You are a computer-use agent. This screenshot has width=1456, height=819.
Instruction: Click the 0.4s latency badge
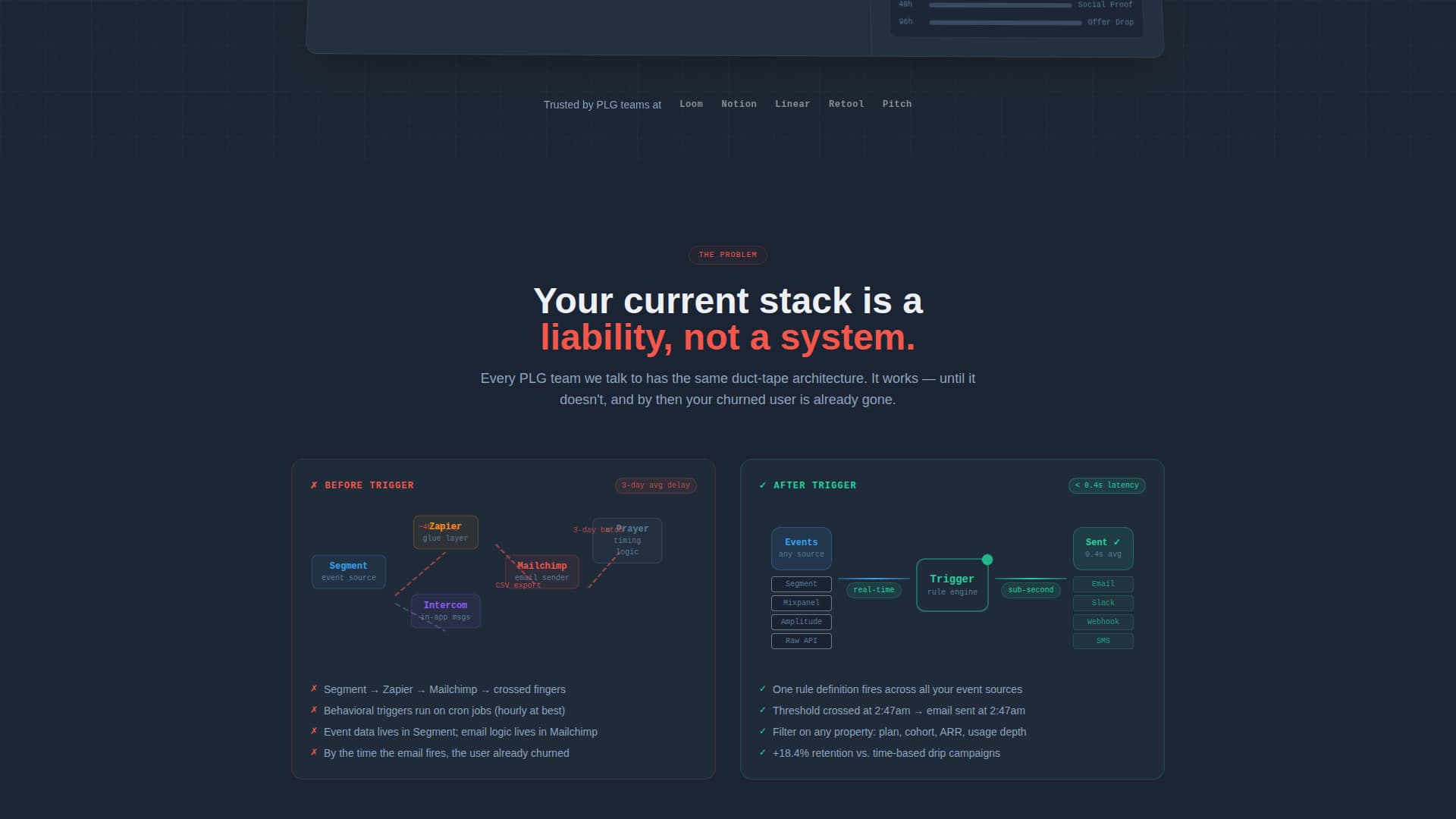point(1106,485)
